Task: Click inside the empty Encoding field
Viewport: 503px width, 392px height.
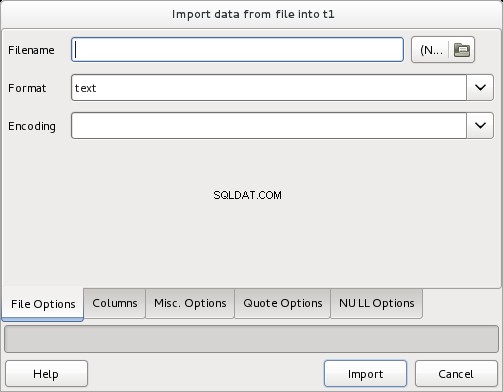Action: click(x=269, y=126)
